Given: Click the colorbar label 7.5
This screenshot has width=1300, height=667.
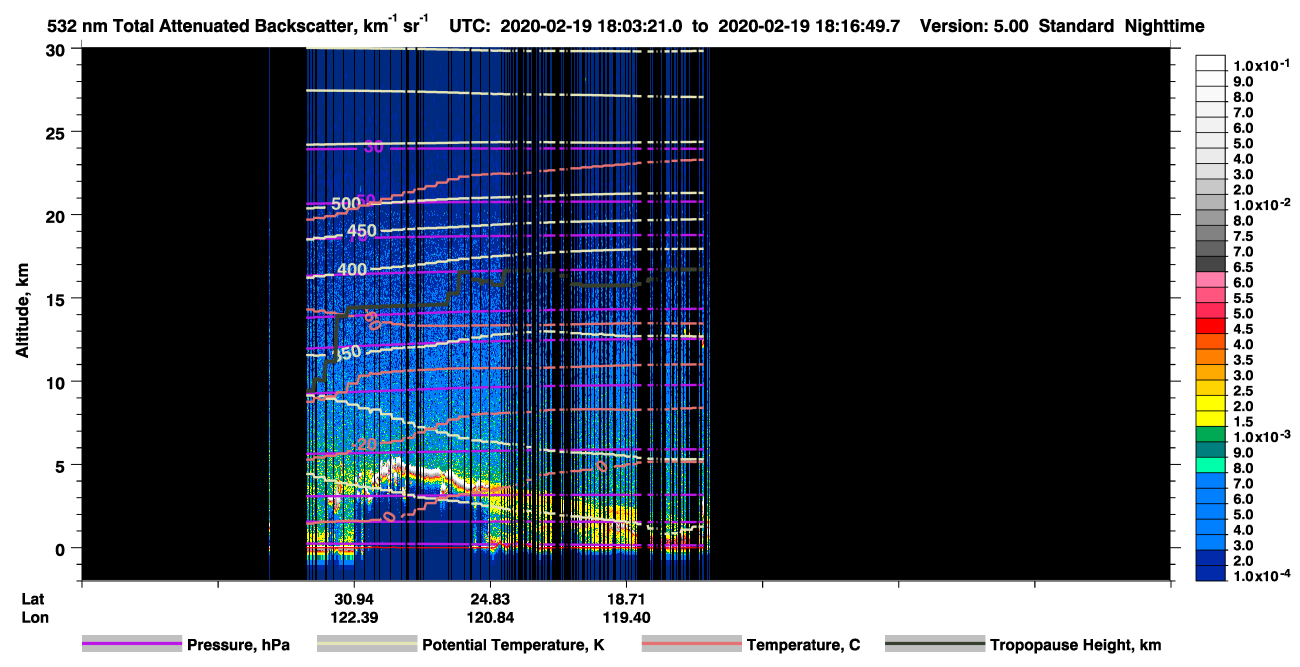Looking at the screenshot, I should point(1242,236).
